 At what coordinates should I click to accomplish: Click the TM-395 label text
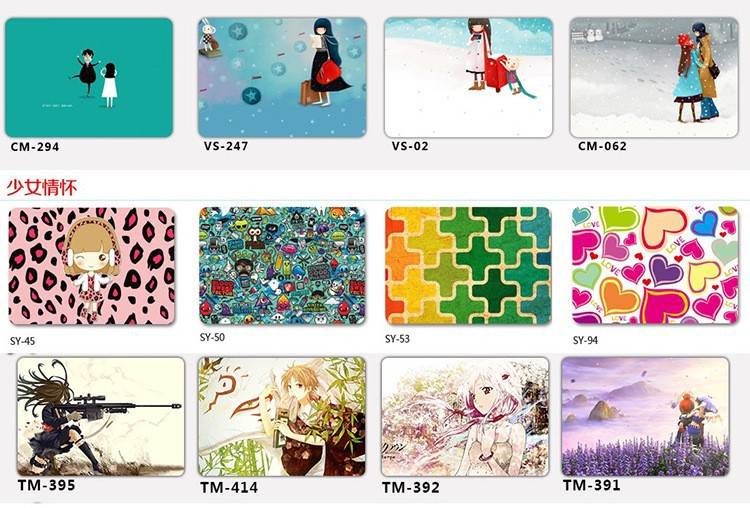tap(47, 485)
